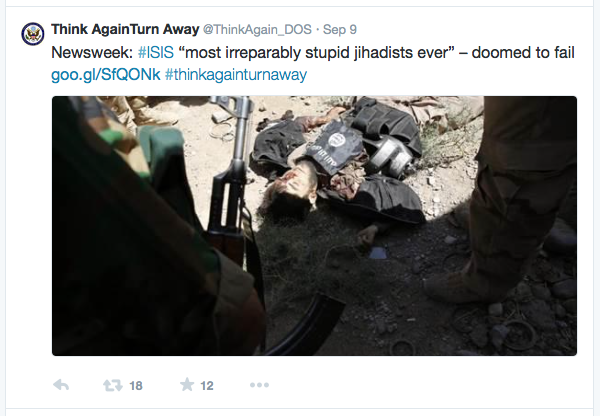View the retweet count of 18
Viewport: 600px width, 416px height.
[x=136, y=385]
